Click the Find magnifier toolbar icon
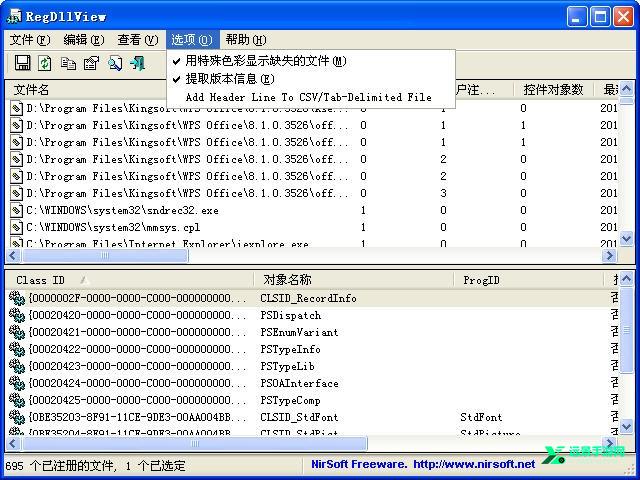The height and width of the screenshot is (480, 640). (x=115, y=63)
